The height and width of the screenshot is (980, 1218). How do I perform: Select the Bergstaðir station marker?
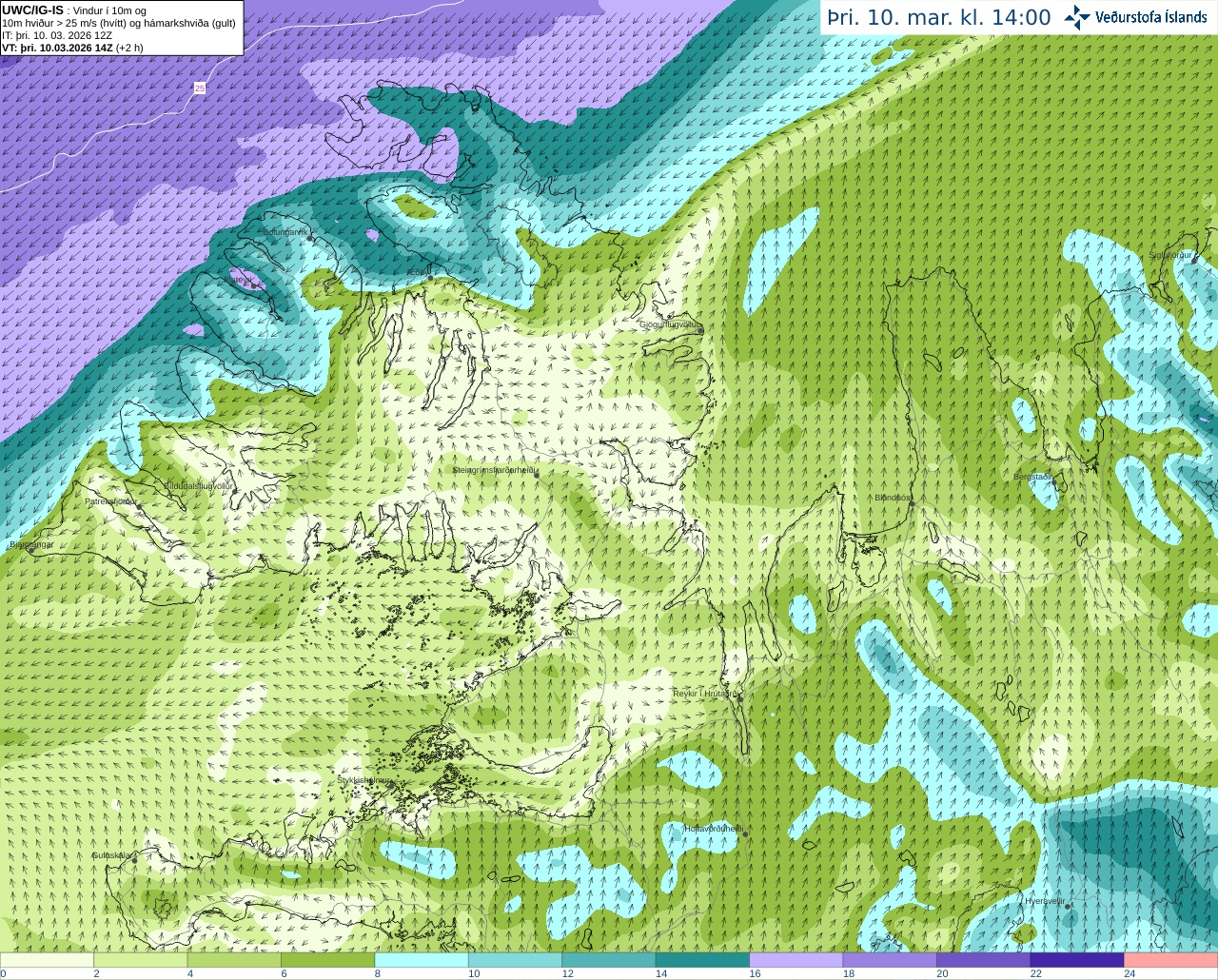click(x=1053, y=480)
